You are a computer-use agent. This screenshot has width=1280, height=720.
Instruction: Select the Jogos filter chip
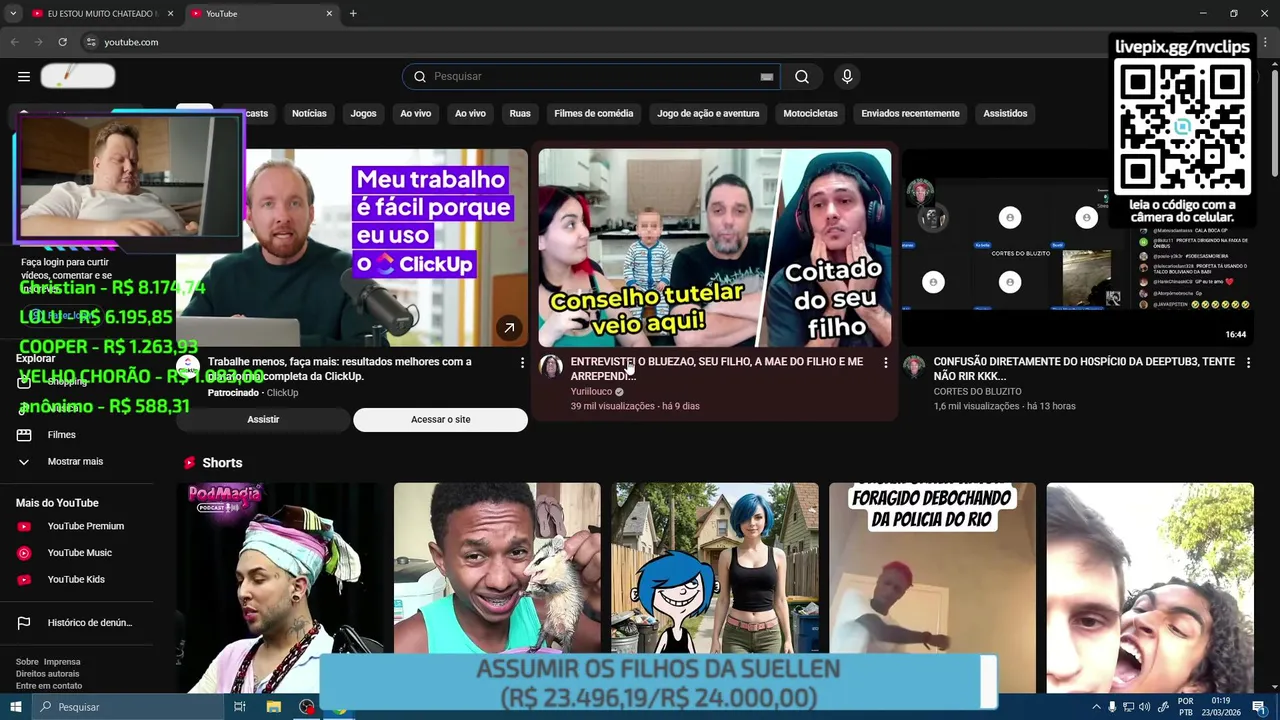363,114
